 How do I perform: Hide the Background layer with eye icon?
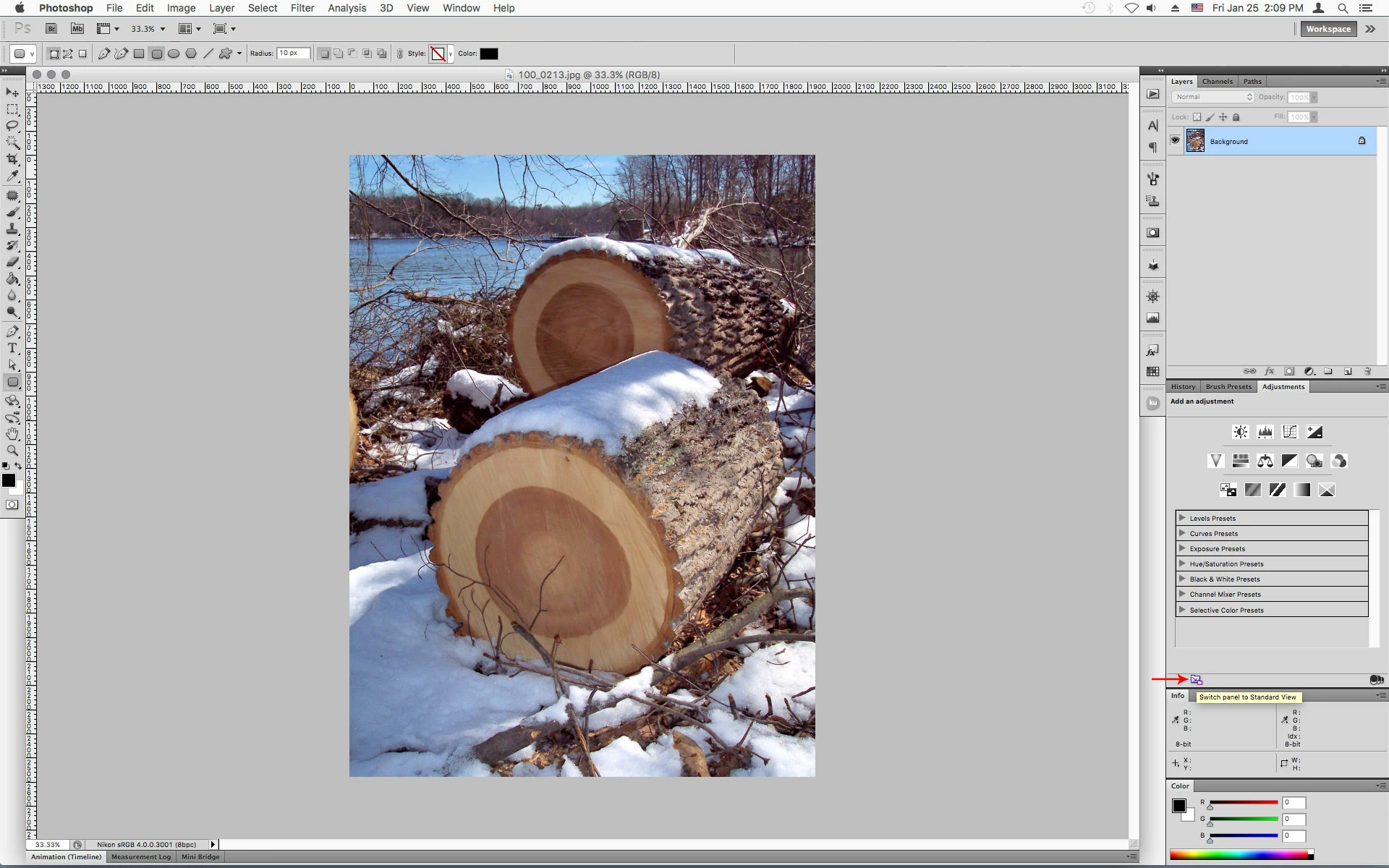(1175, 141)
